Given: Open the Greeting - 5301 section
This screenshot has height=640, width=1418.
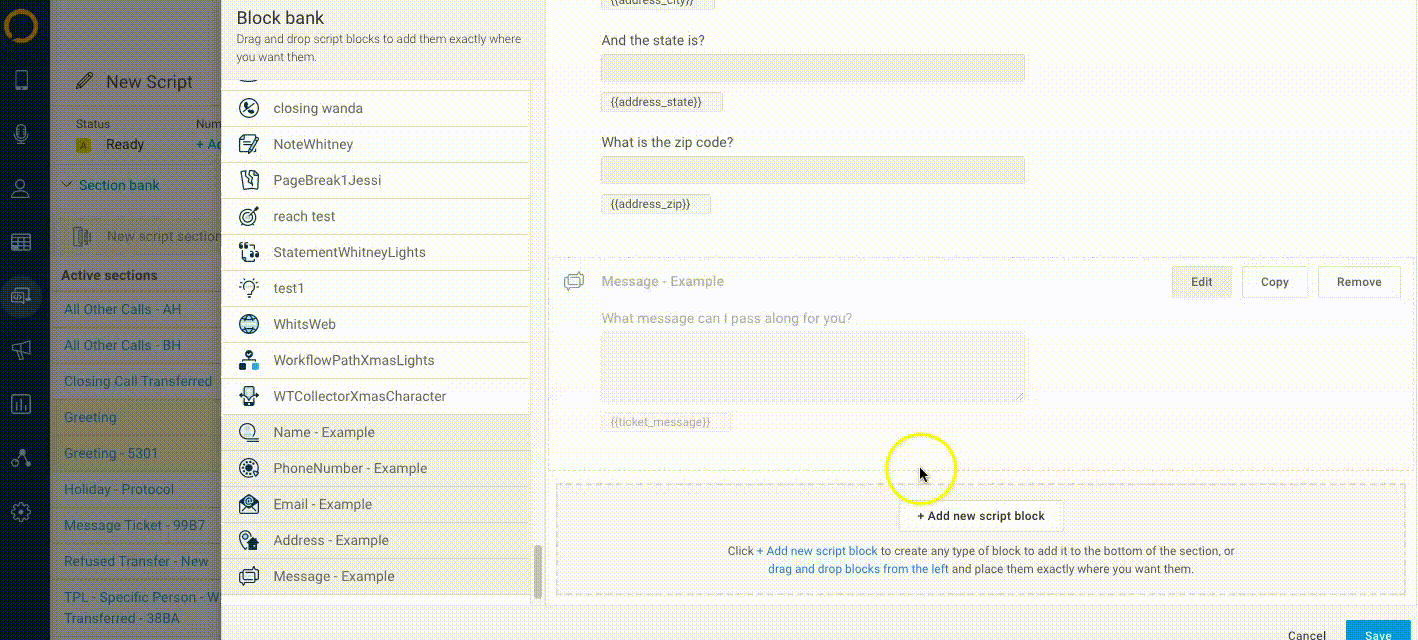Looking at the screenshot, I should pos(111,453).
